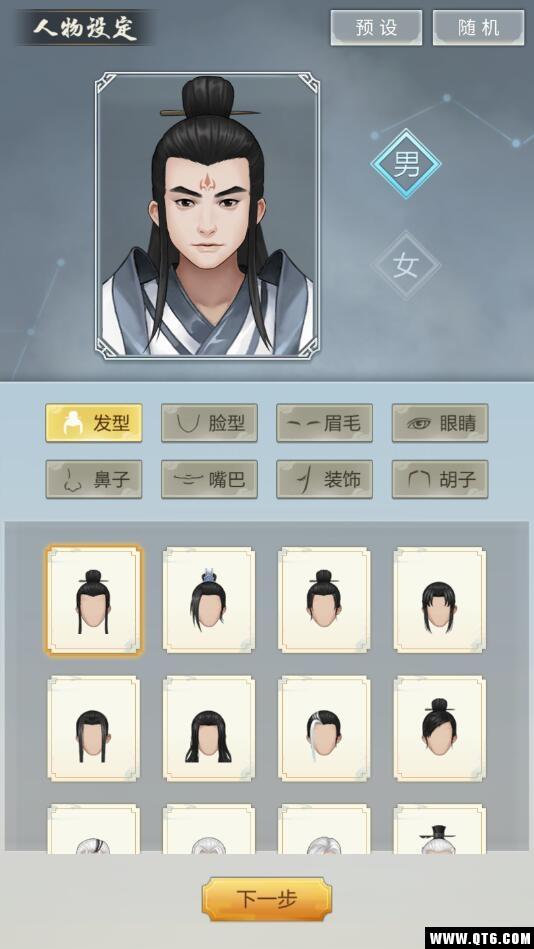Choose male gender 男 diamond
This screenshot has height=949, width=534.
point(406,163)
